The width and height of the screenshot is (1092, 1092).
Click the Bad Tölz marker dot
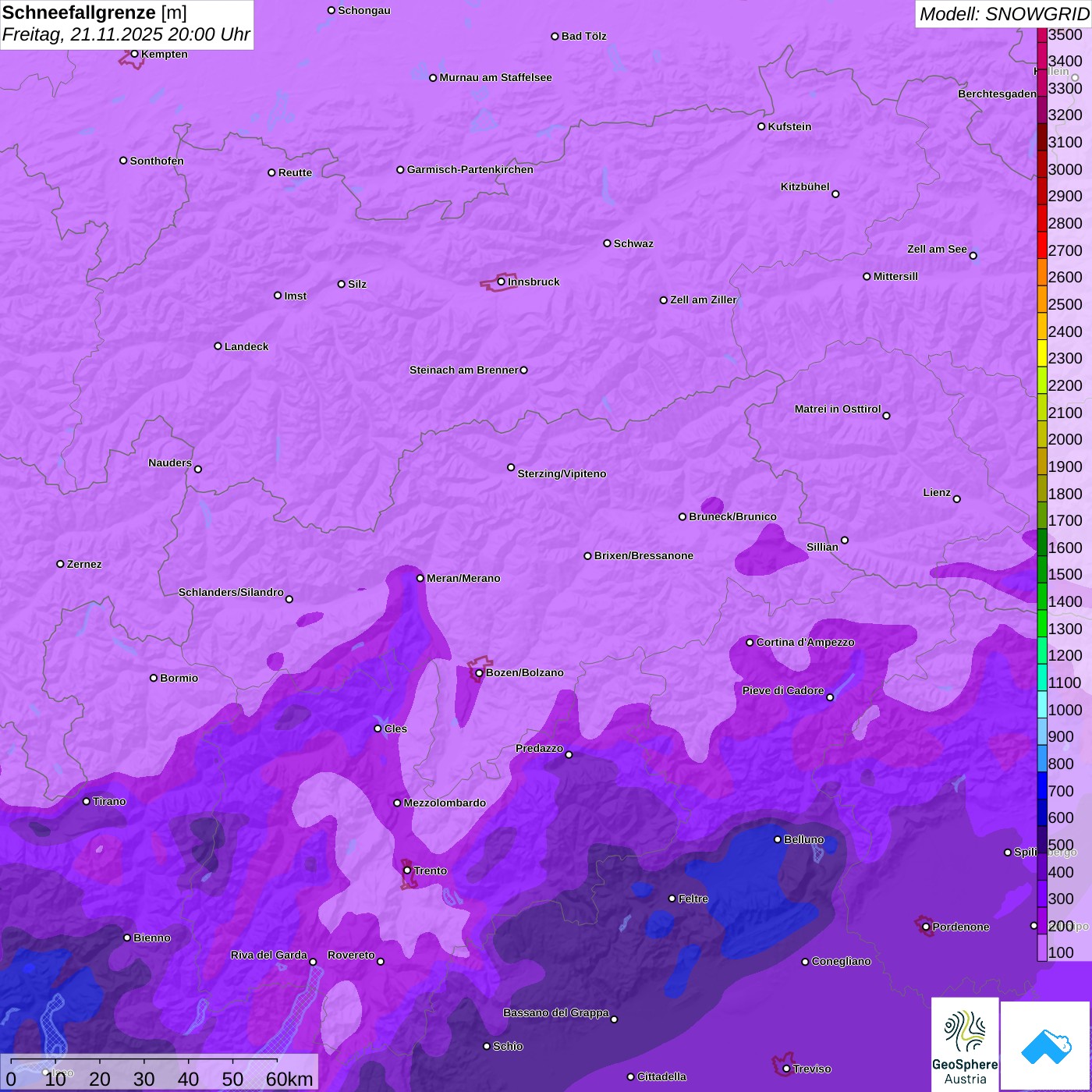click(555, 37)
